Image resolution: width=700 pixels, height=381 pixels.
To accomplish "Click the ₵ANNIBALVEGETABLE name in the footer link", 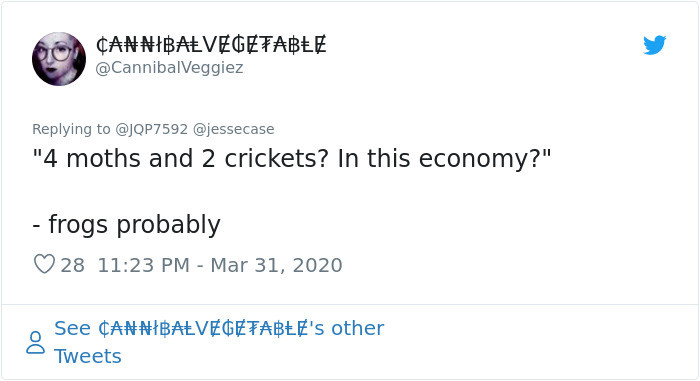I will pos(203,329).
